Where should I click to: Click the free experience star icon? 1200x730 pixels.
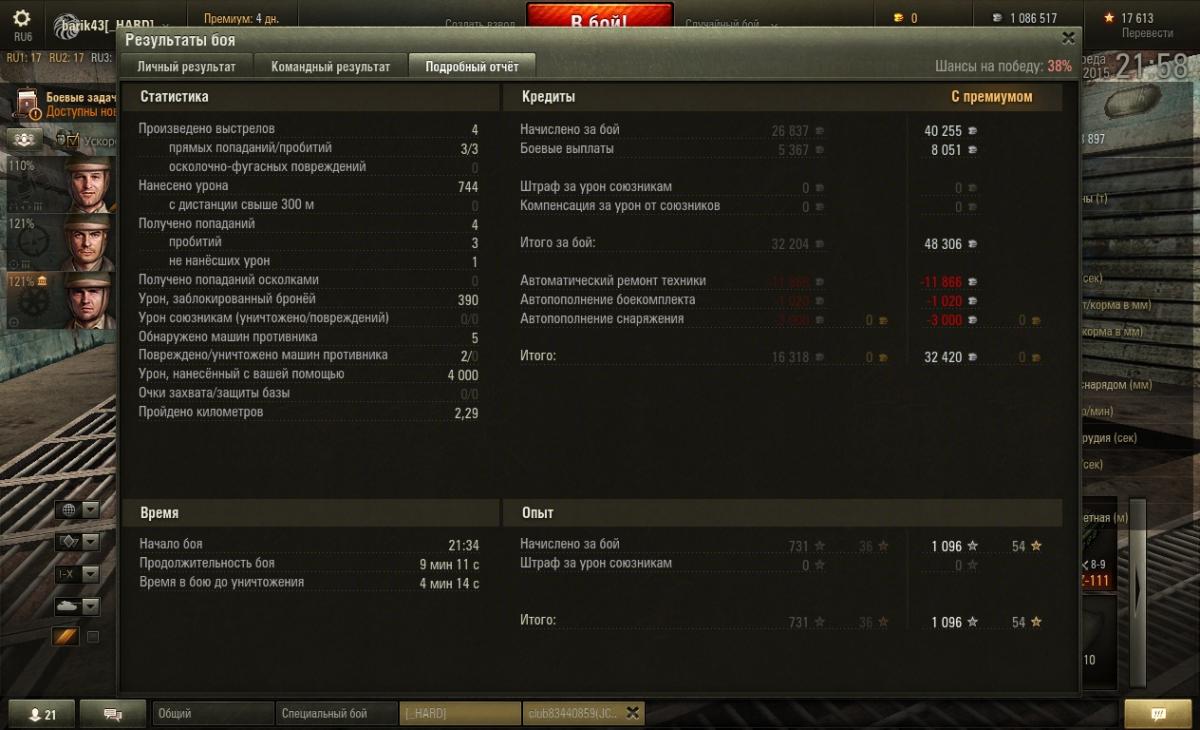click(x=1108, y=18)
